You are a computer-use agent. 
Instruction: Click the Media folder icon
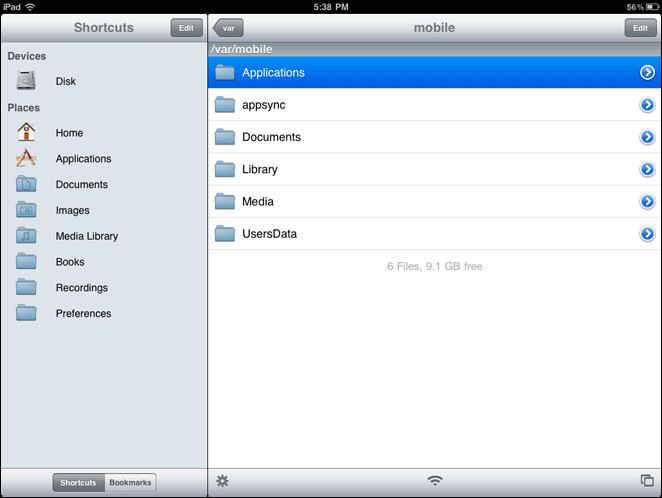(x=225, y=201)
